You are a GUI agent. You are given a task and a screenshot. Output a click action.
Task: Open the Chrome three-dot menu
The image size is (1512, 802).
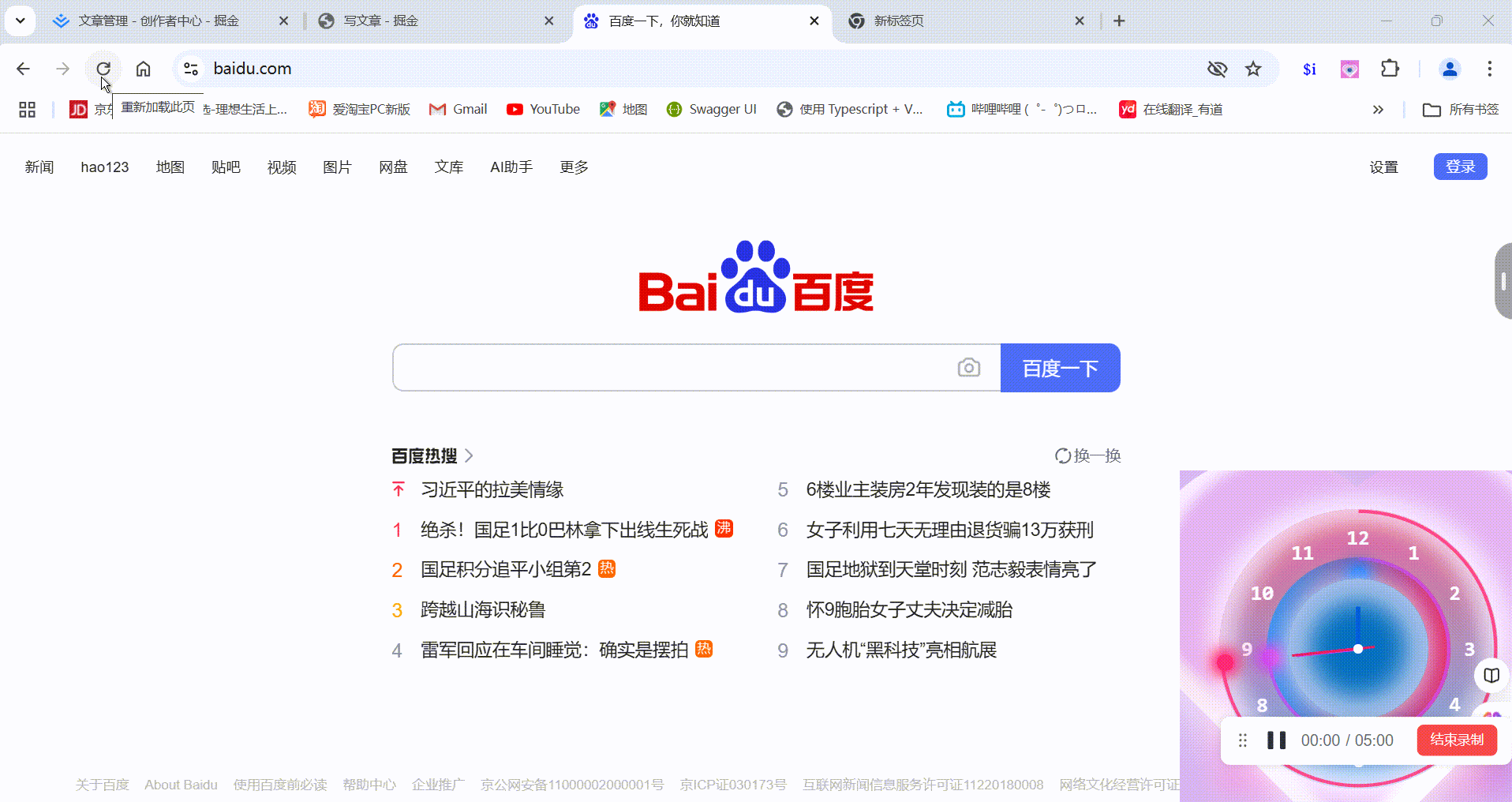pyautogui.click(x=1490, y=69)
